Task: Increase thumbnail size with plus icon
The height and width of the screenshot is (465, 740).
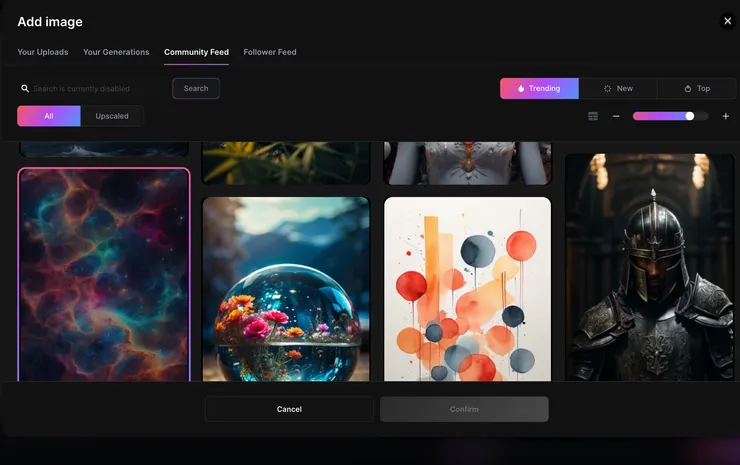Action: coord(725,116)
